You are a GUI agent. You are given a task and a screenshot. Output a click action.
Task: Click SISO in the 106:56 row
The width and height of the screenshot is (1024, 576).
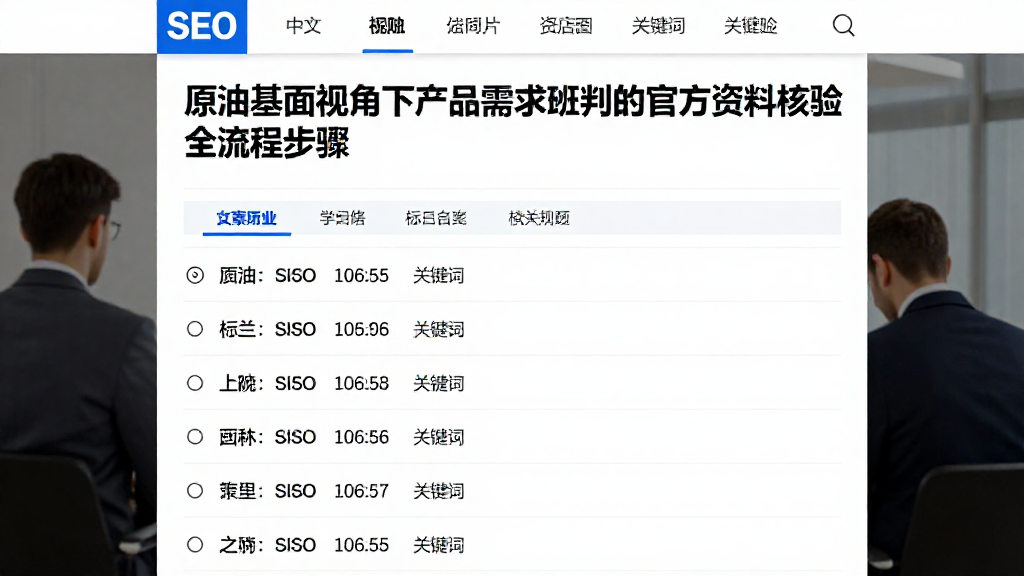click(x=295, y=437)
